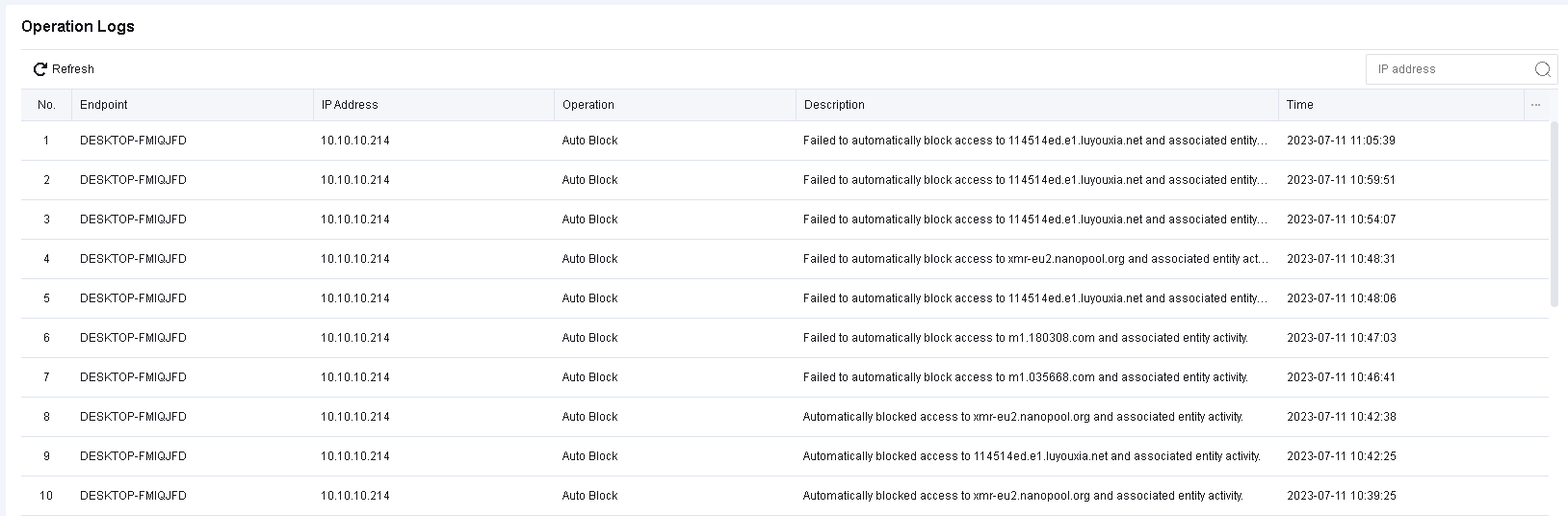Click the IP Address column header
This screenshot has height=516, width=1568.
[x=350, y=105]
